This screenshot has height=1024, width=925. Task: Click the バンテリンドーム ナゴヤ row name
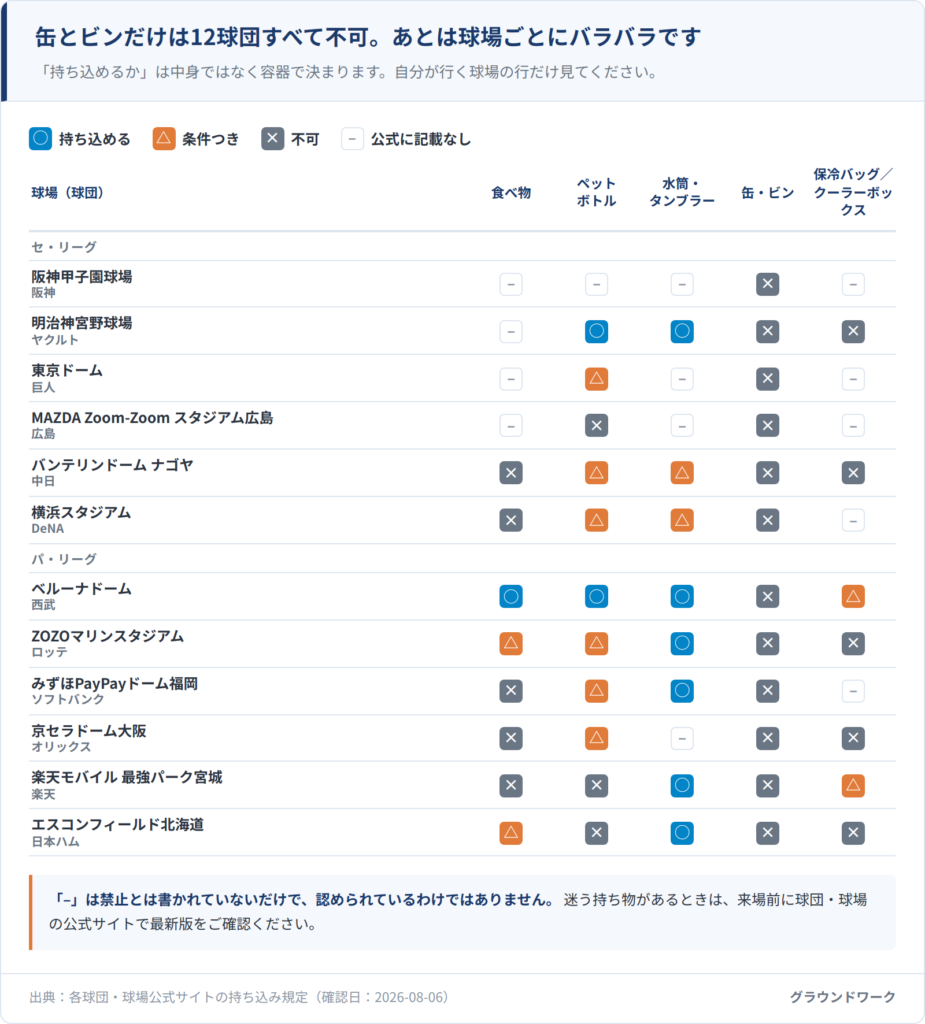coord(112,464)
